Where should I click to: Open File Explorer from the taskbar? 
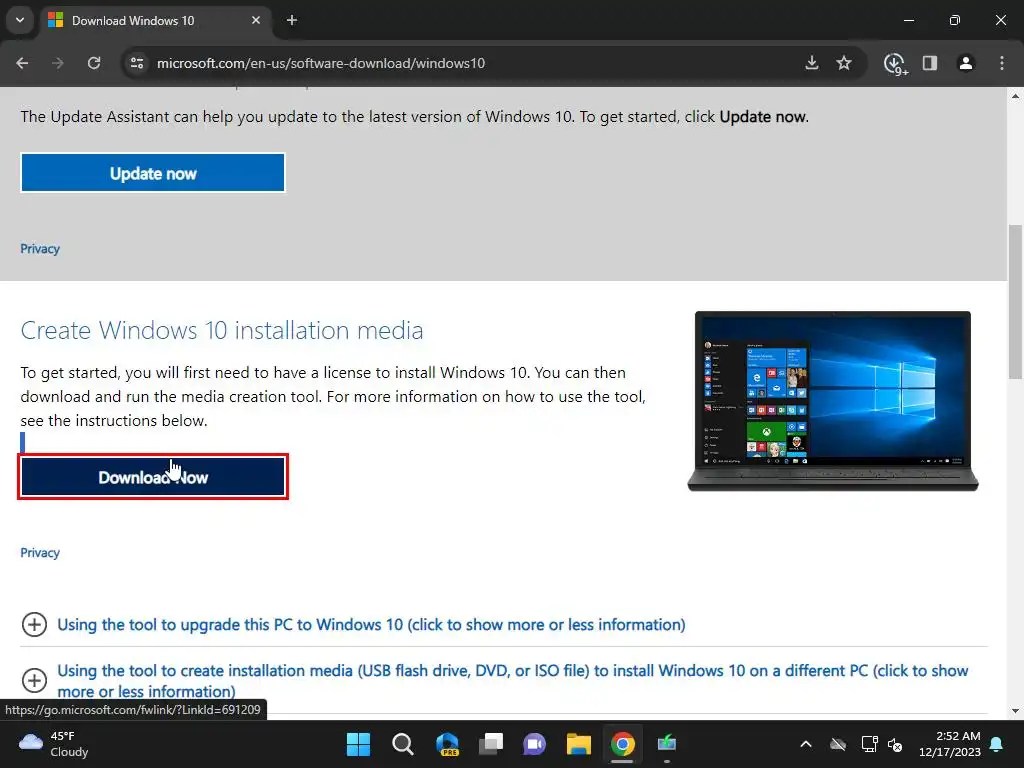click(x=579, y=744)
